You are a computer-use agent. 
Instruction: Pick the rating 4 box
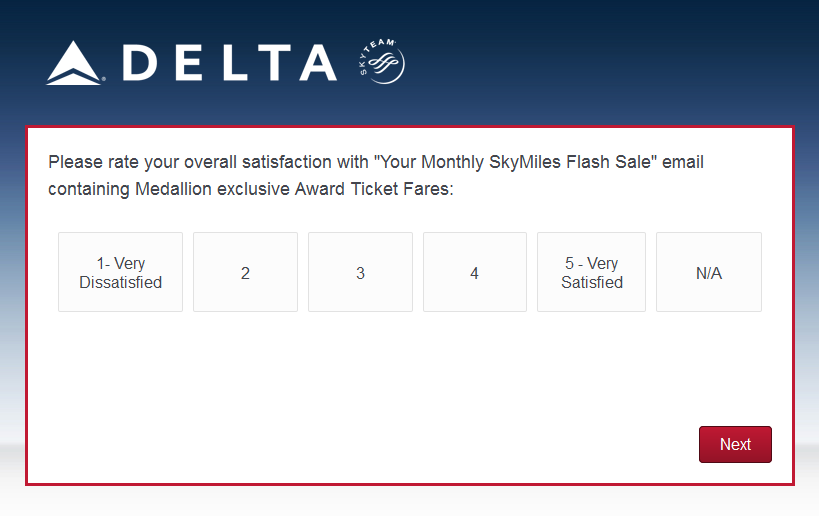tap(474, 272)
